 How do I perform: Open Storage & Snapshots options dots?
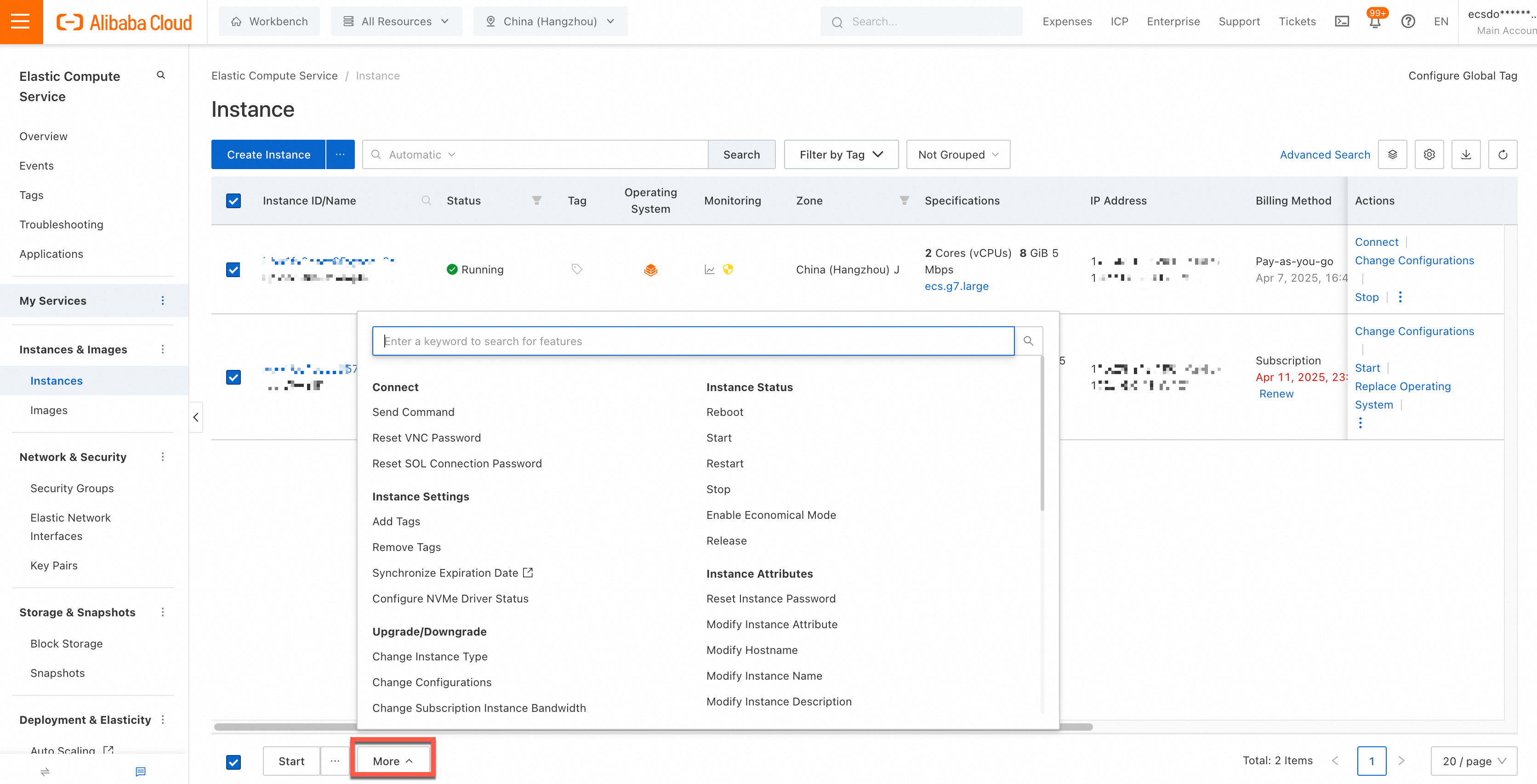pyautogui.click(x=163, y=613)
